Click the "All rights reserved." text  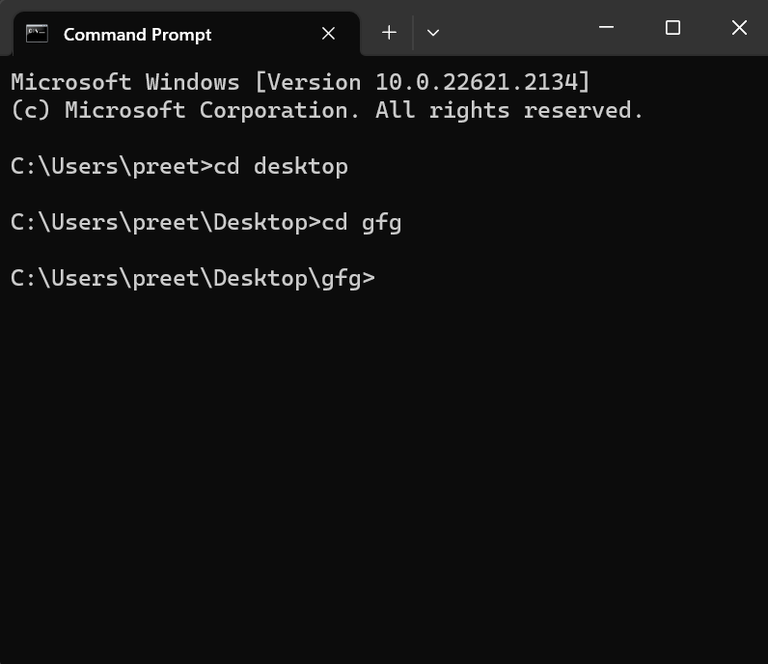click(509, 110)
